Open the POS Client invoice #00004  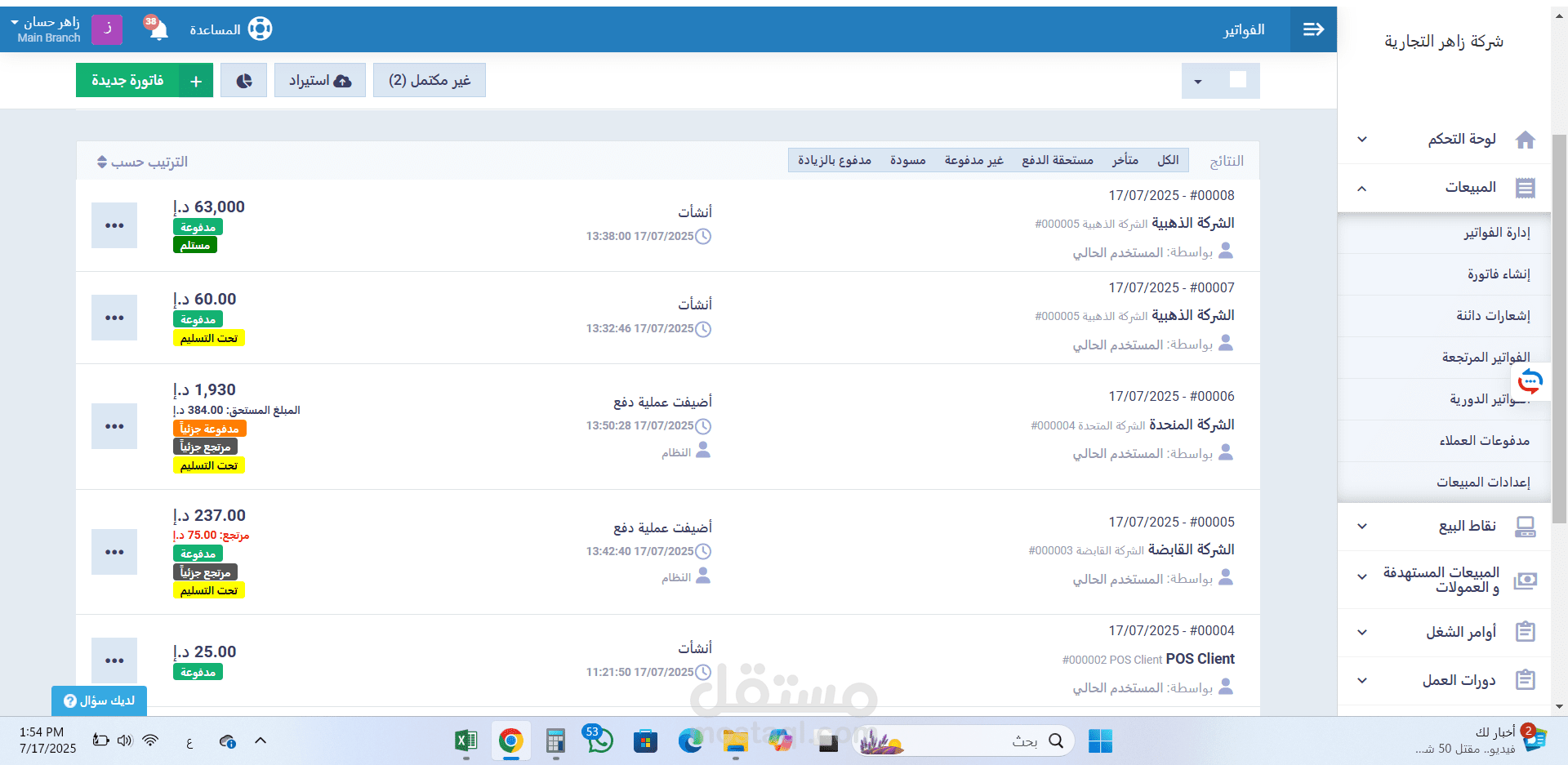(x=1171, y=630)
